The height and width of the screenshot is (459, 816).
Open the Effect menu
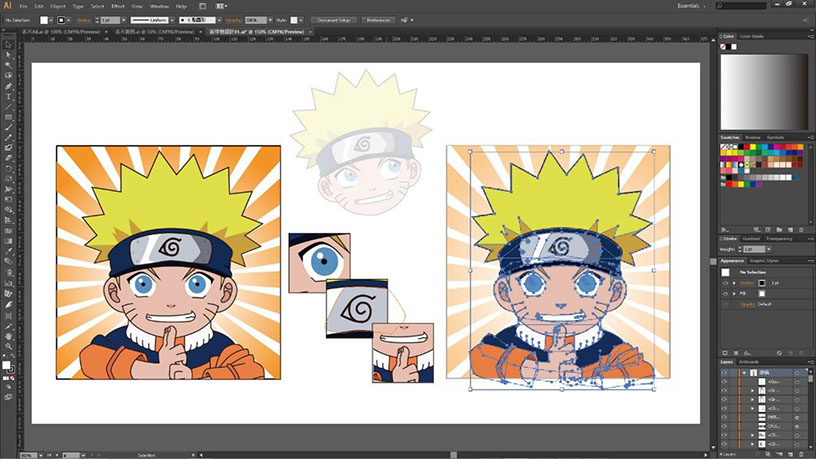(119, 6)
